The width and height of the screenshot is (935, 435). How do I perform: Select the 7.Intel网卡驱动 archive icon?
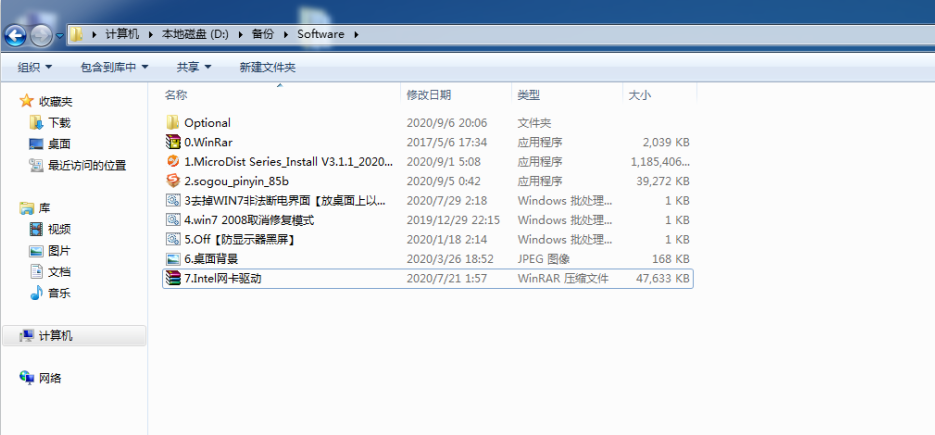[173, 278]
